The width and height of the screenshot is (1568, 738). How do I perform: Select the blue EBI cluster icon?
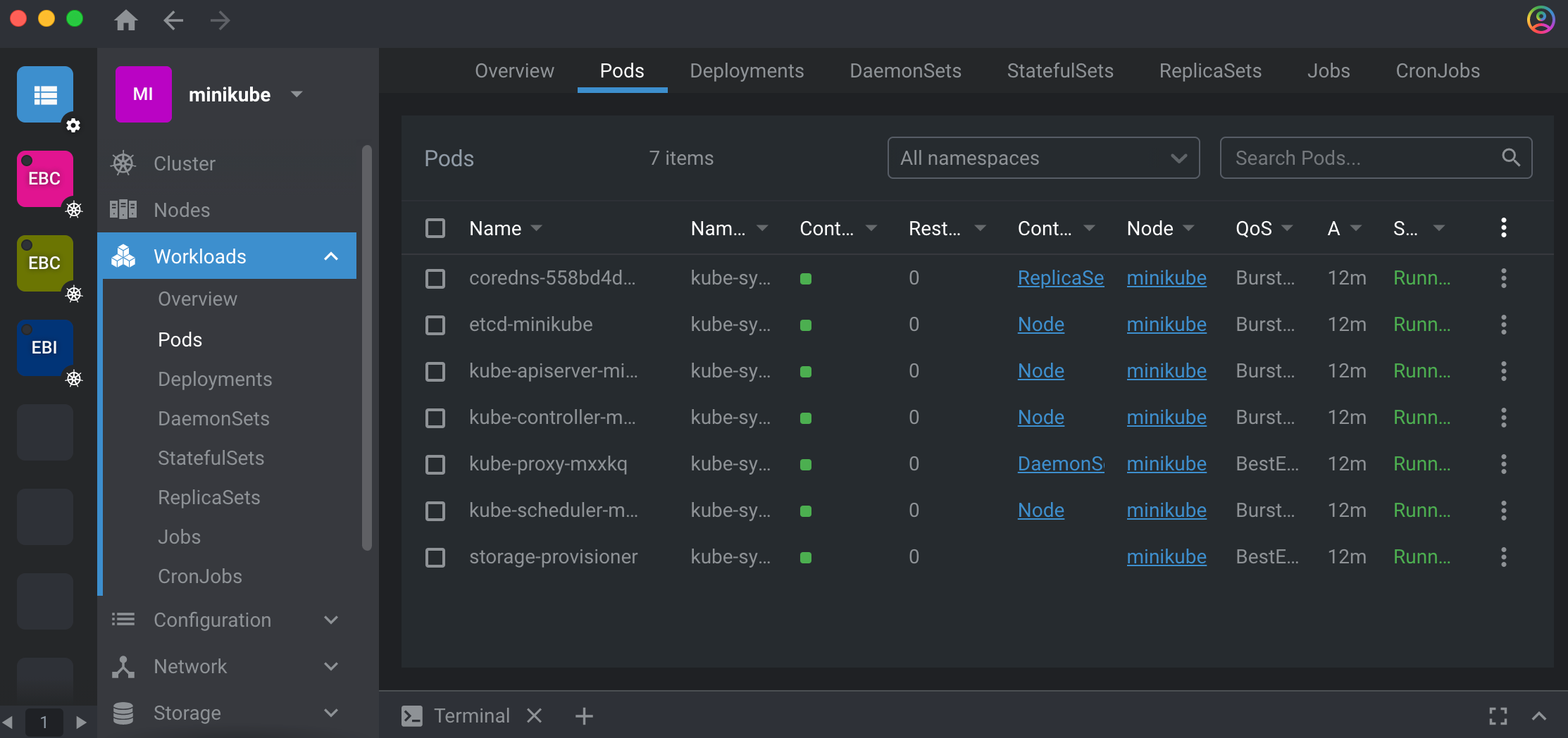click(x=44, y=347)
